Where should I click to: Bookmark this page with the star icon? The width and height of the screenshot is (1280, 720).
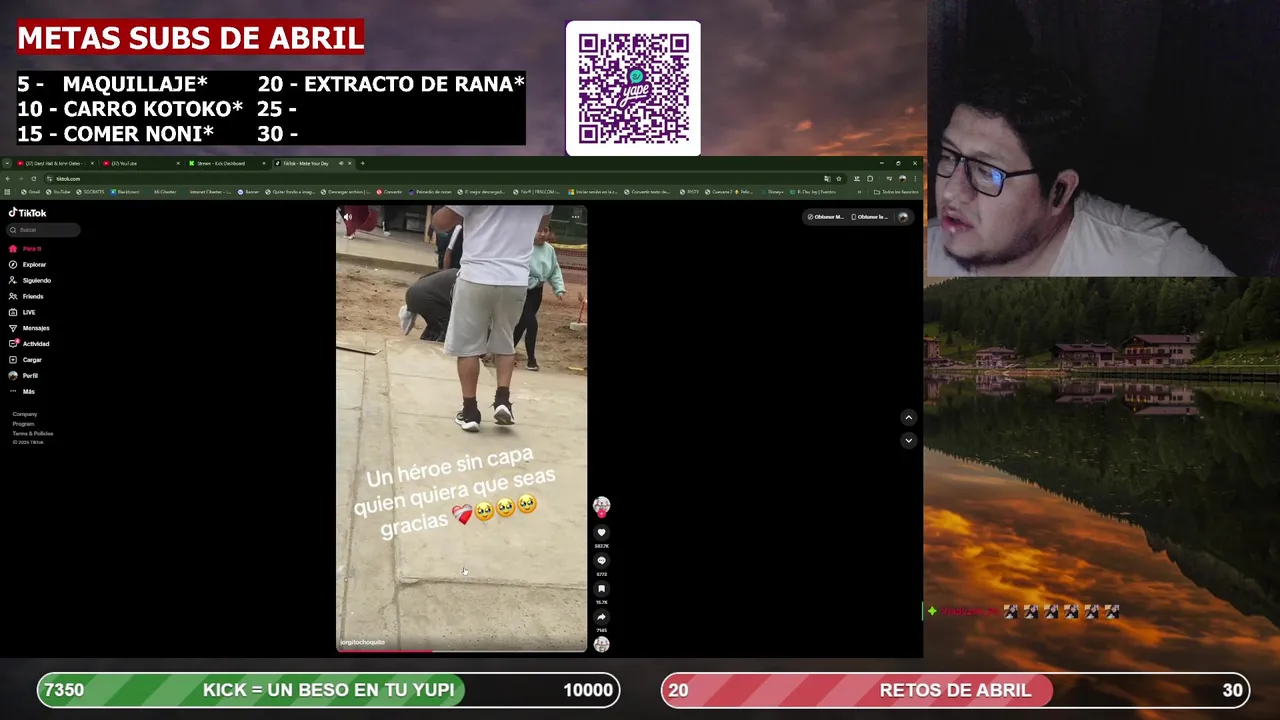(838, 179)
